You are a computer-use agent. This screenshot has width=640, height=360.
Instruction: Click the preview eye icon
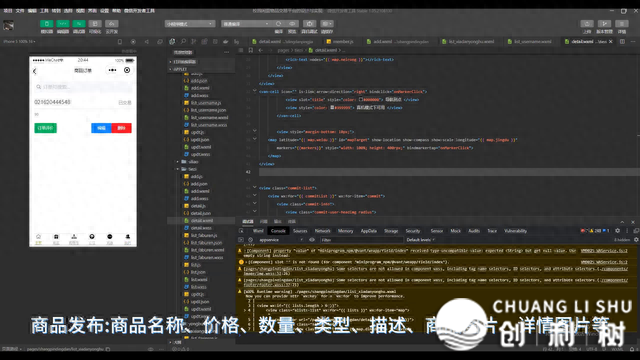click(x=292, y=24)
